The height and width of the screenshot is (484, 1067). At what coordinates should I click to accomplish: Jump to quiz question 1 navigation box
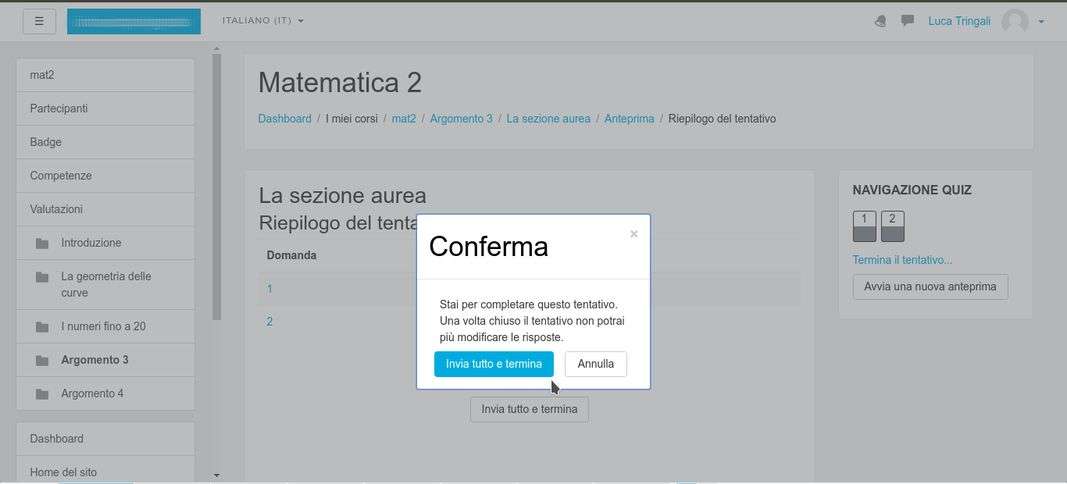click(864, 226)
